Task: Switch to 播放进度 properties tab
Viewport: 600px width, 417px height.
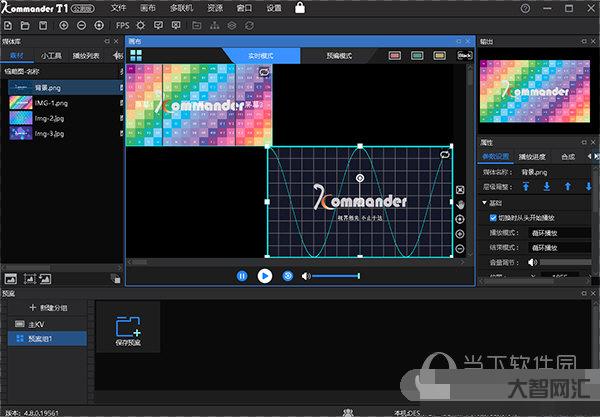Action: 532,157
